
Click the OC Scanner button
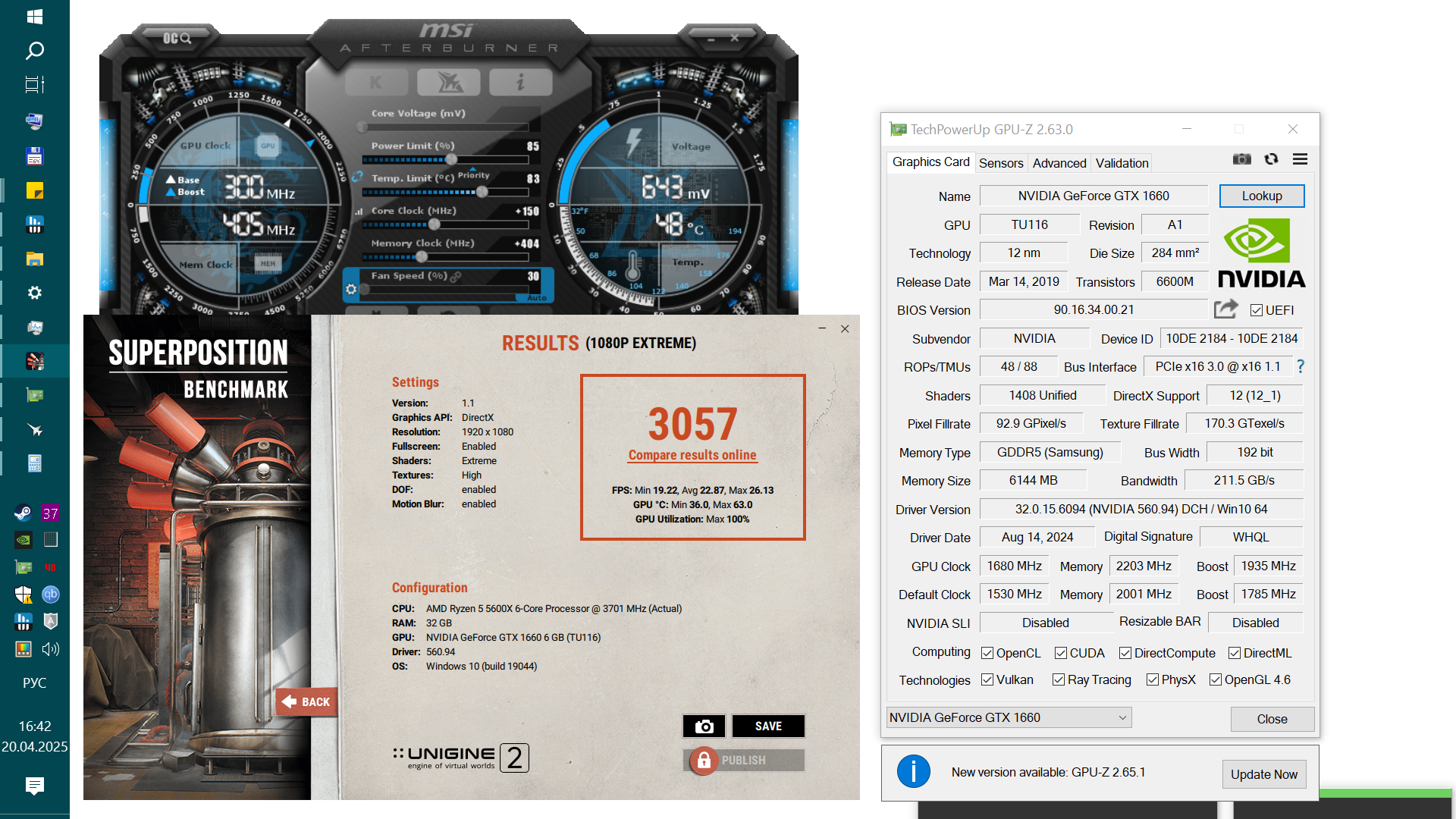(x=177, y=37)
